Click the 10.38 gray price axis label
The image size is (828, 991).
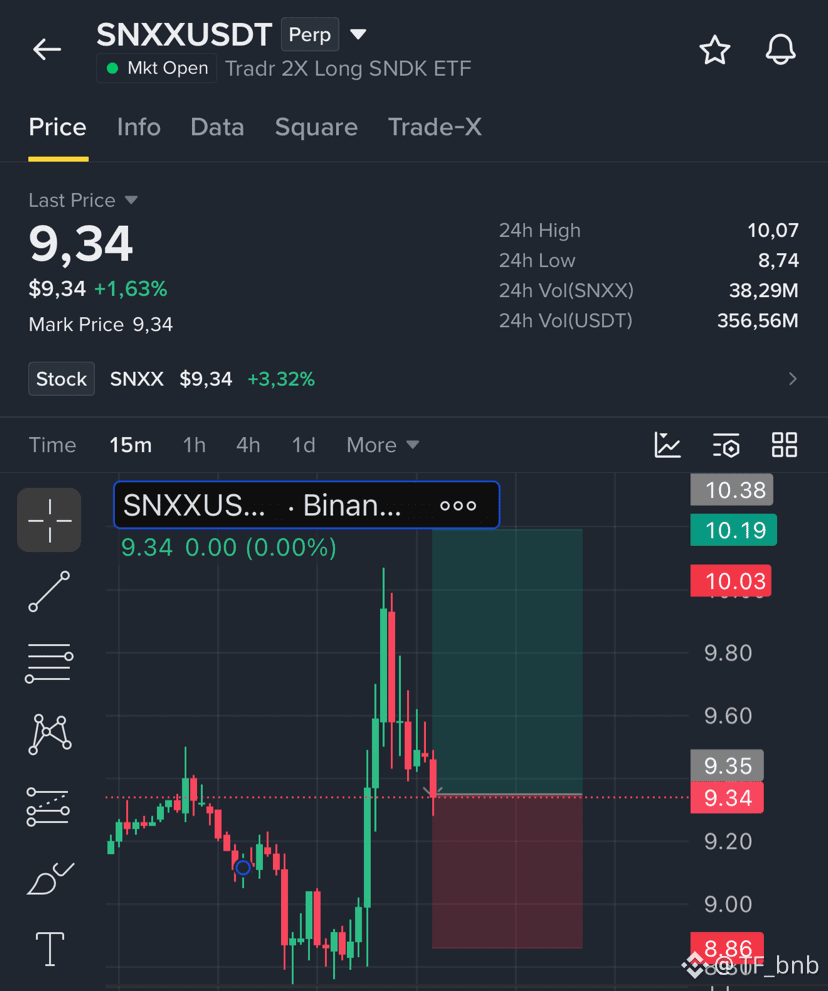tap(732, 490)
